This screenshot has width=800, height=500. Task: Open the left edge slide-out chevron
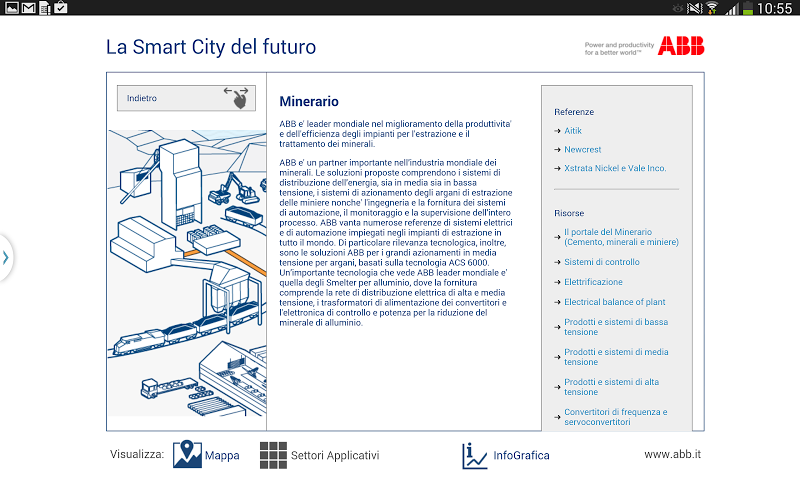(6, 258)
